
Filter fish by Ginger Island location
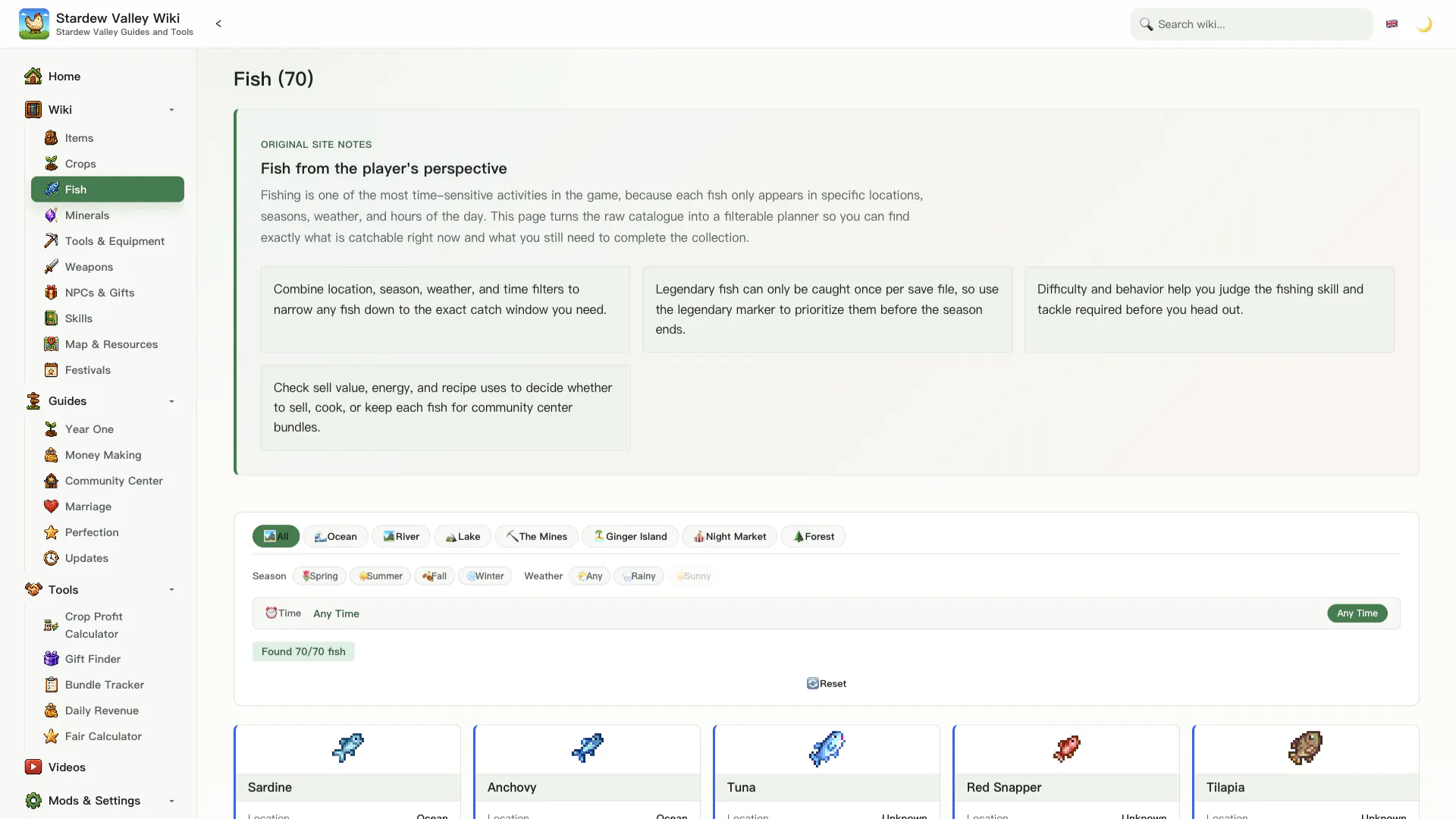click(630, 537)
